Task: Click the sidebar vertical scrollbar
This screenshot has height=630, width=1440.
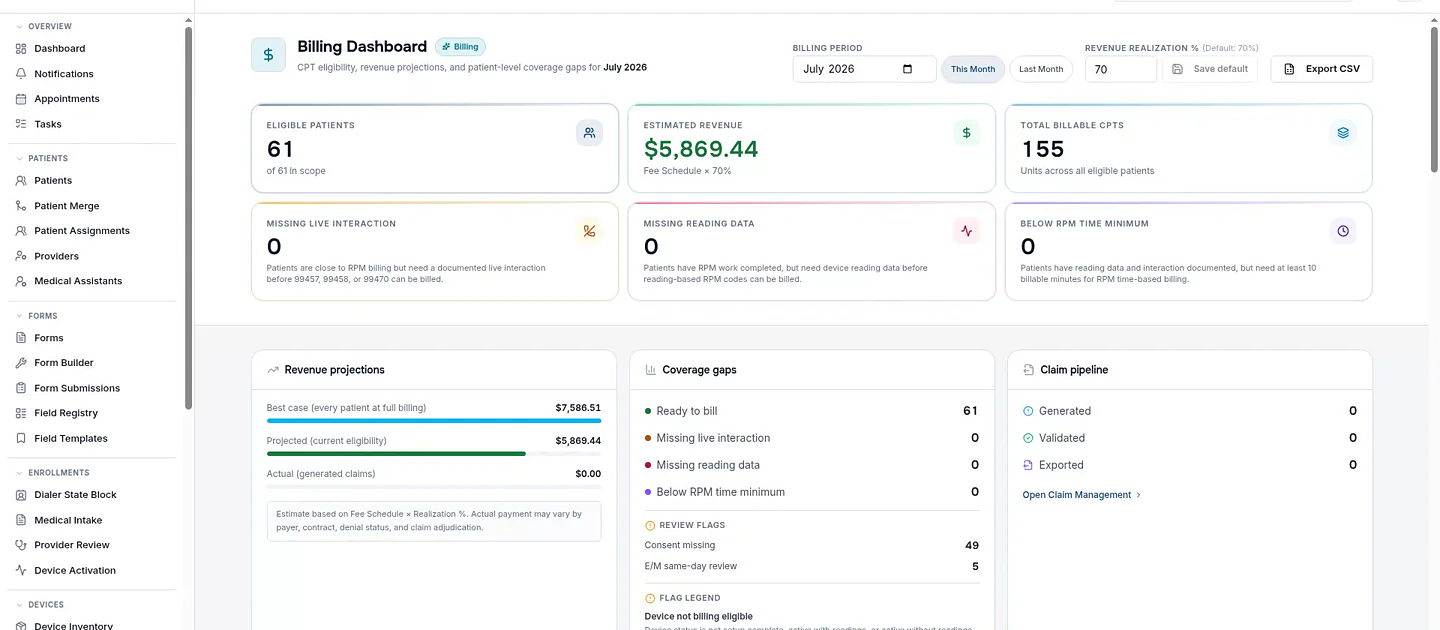Action: pos(188,217)
